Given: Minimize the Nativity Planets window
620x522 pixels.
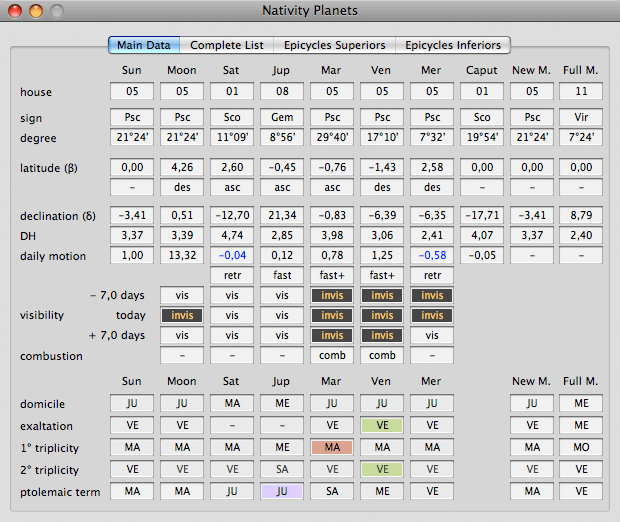Looking at the screenshot, I should pos(36,11).
